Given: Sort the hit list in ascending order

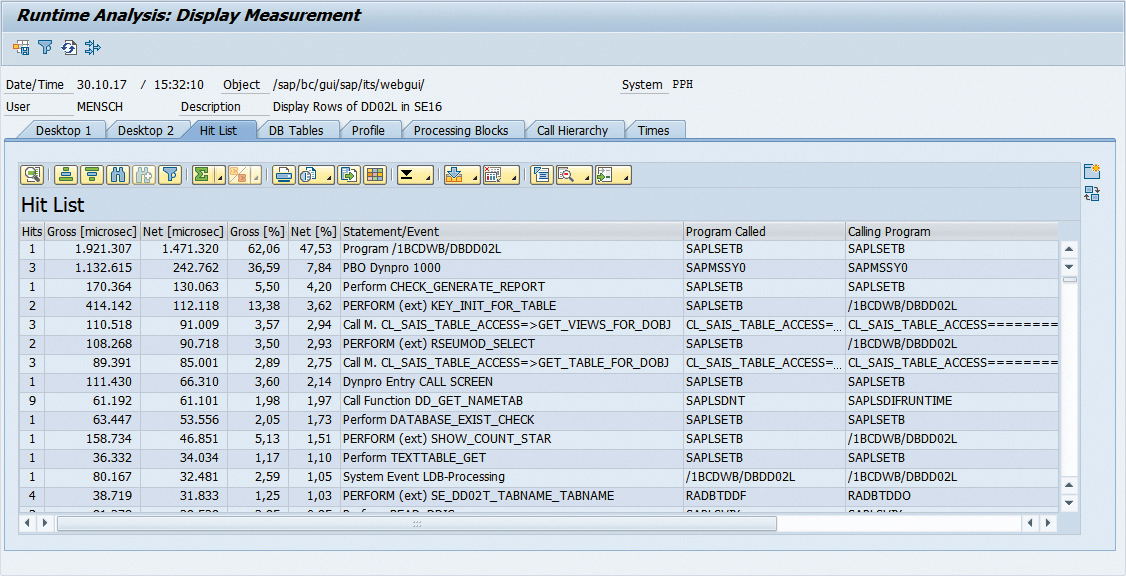Looking at the screenshot, I should pos(66,174).
